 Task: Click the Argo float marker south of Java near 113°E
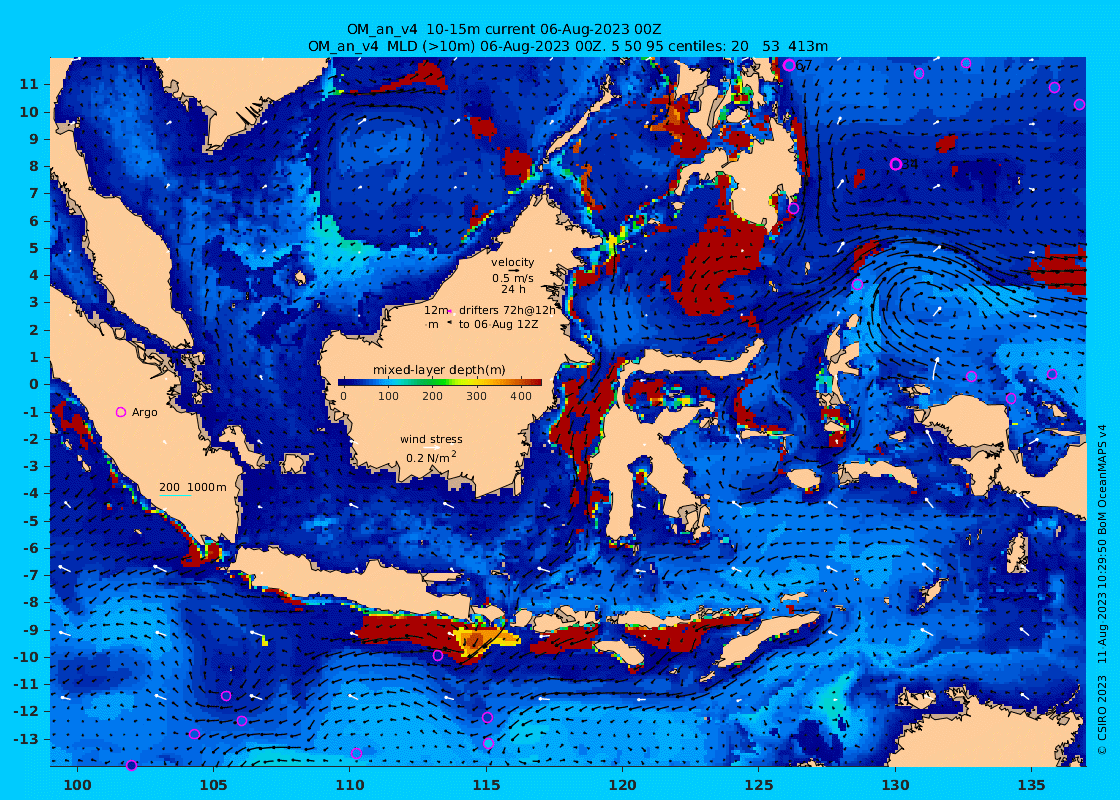point(438,656)
